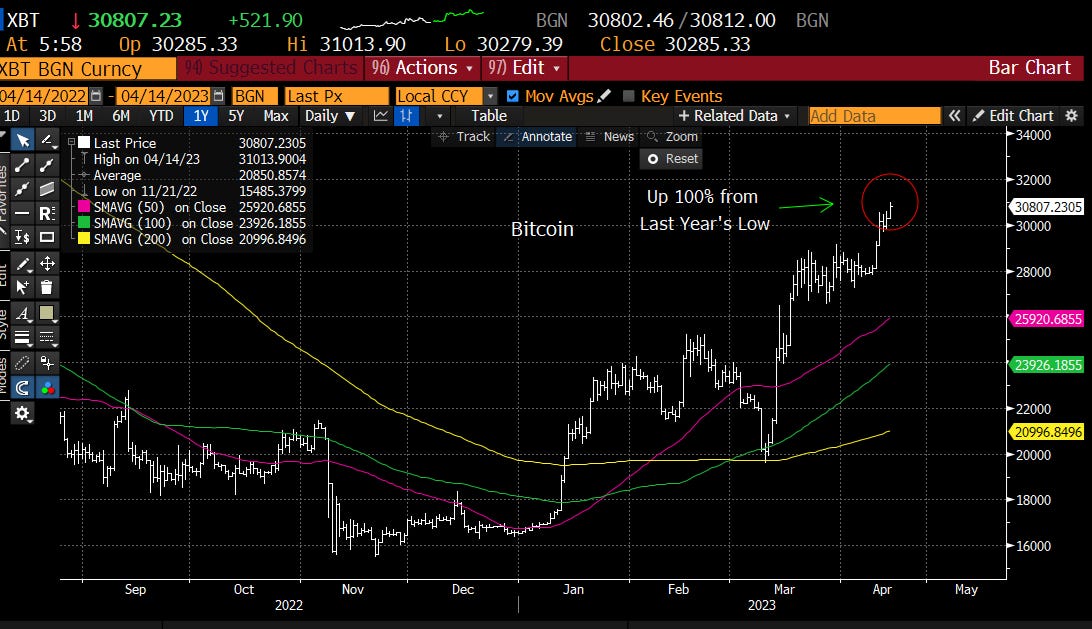Open the Daily periodicity dropdown

click(x=331, y=116)
